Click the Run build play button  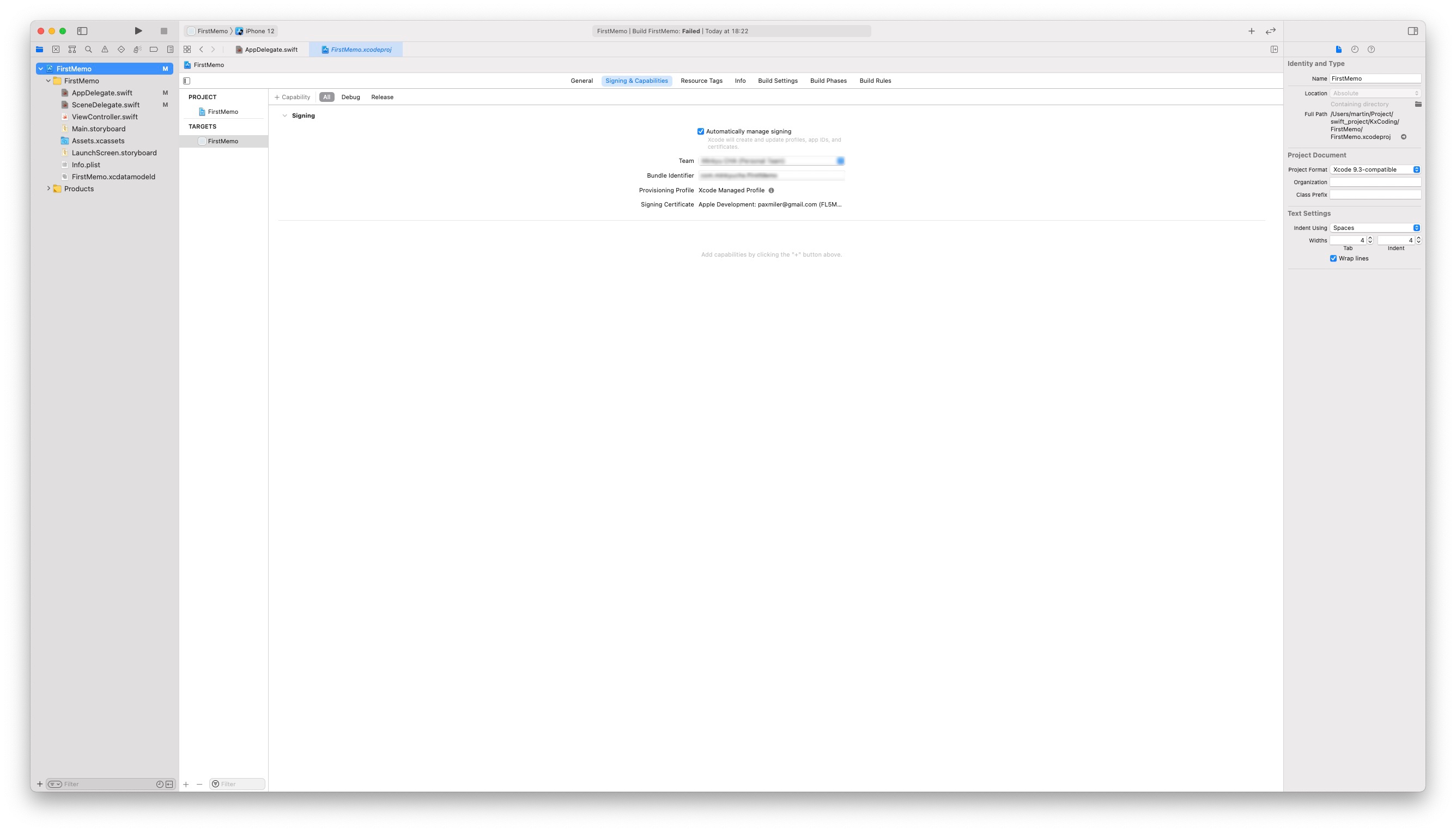[x=138, y=31]
